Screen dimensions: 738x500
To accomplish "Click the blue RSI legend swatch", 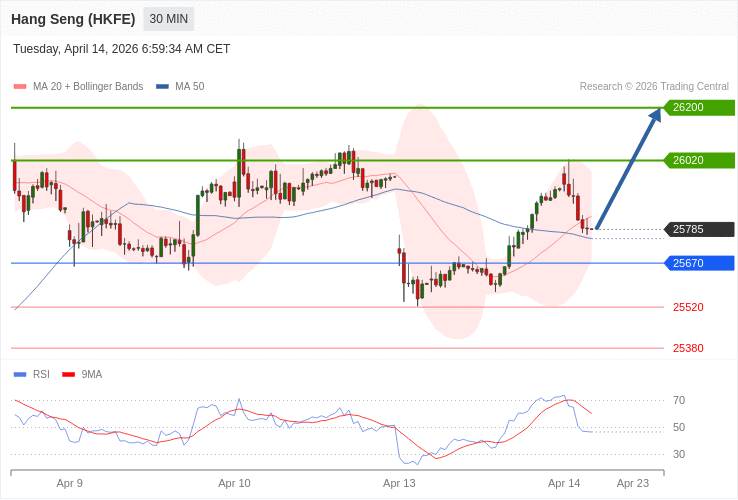I will [20, 375].
